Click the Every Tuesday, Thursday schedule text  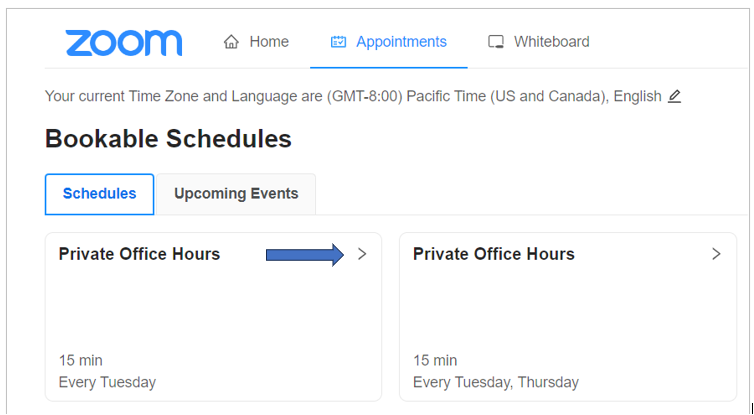tap(496, 382)
